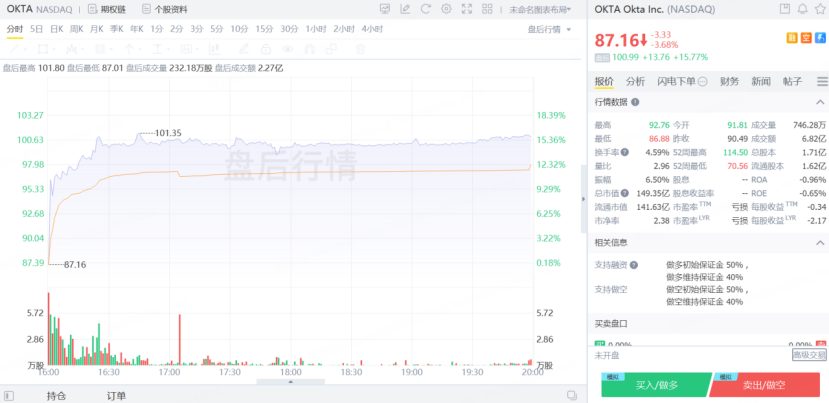The image size is (829, 403).
Task: Click the save/note icon beside OKTA title
Action: coord(785,9)
